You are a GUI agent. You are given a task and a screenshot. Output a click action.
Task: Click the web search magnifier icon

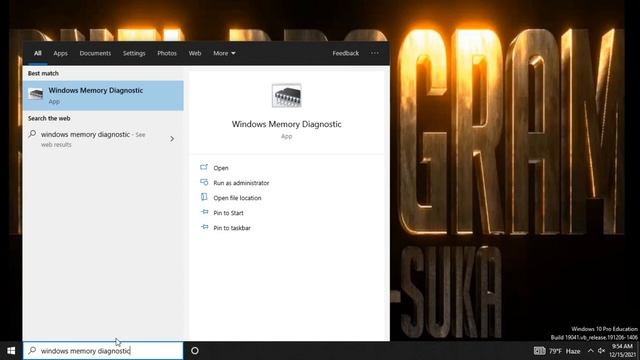[32, 134]
